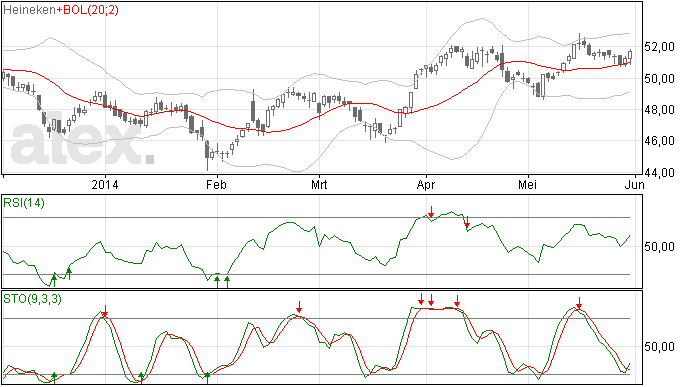Select the RSI(14) panel label
The width and height of the screenshot is (690, 387).
click(24, 203)
